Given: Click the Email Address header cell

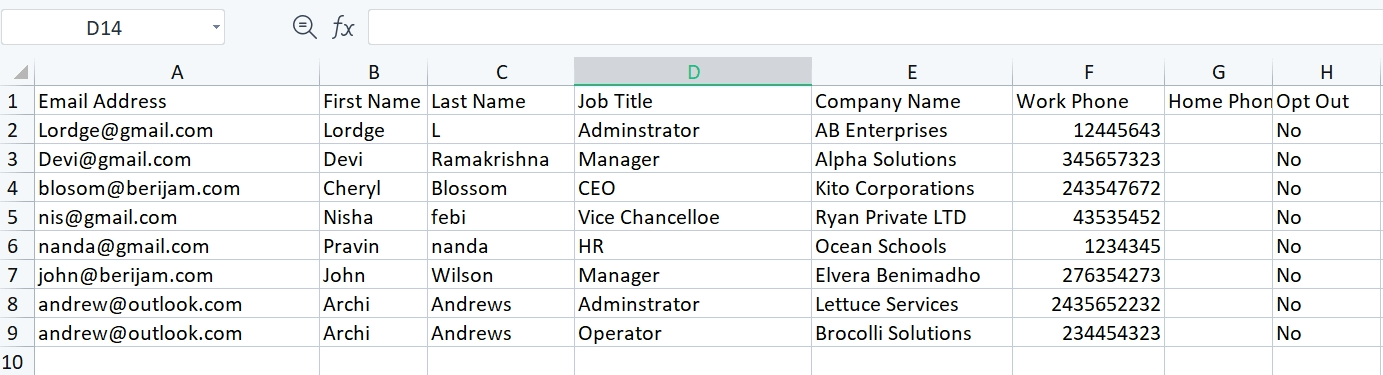Looking at the screenshot, I should 177,101.
